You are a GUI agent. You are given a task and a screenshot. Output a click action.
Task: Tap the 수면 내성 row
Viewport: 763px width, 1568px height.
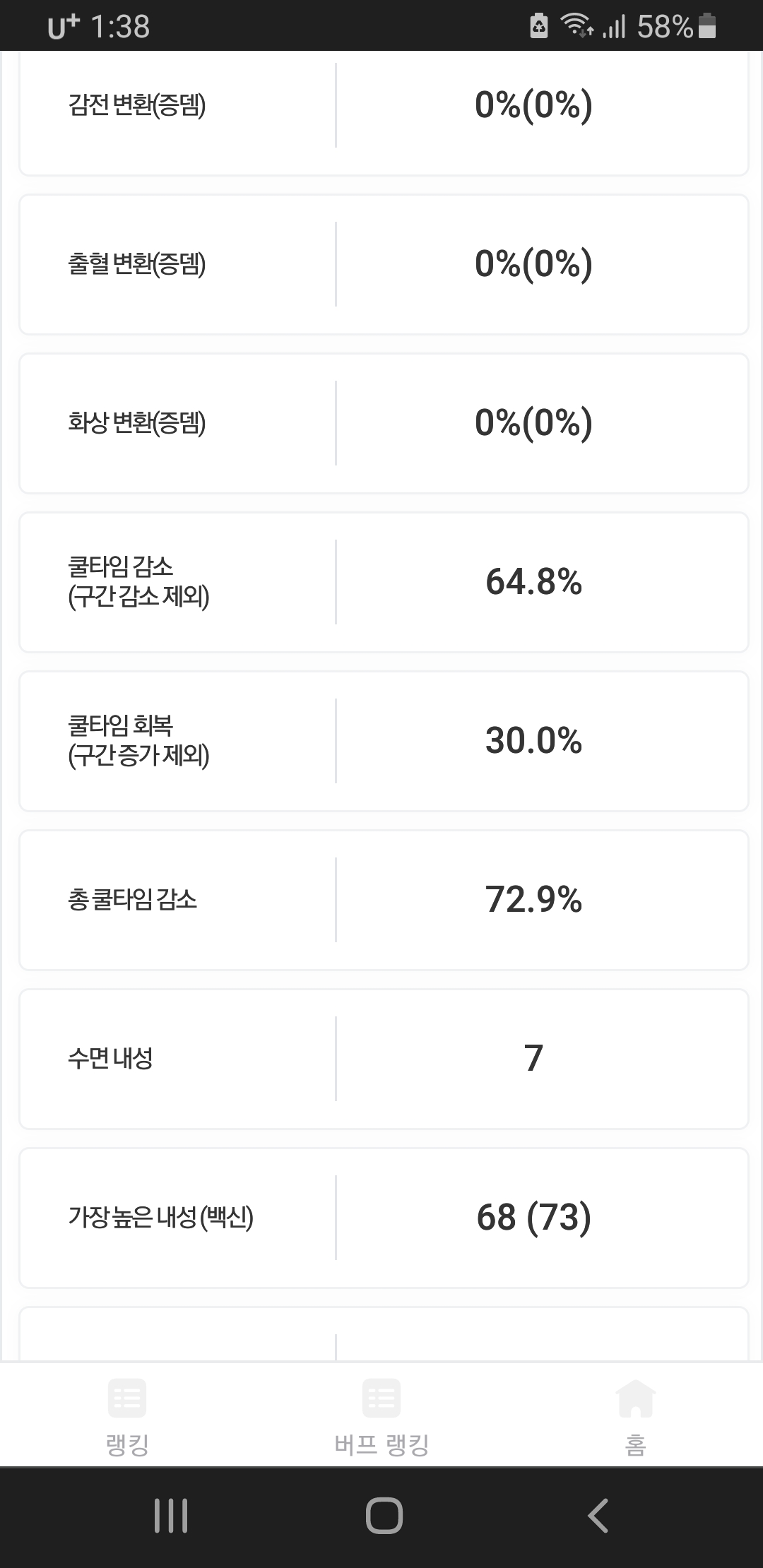point(383,1059)
